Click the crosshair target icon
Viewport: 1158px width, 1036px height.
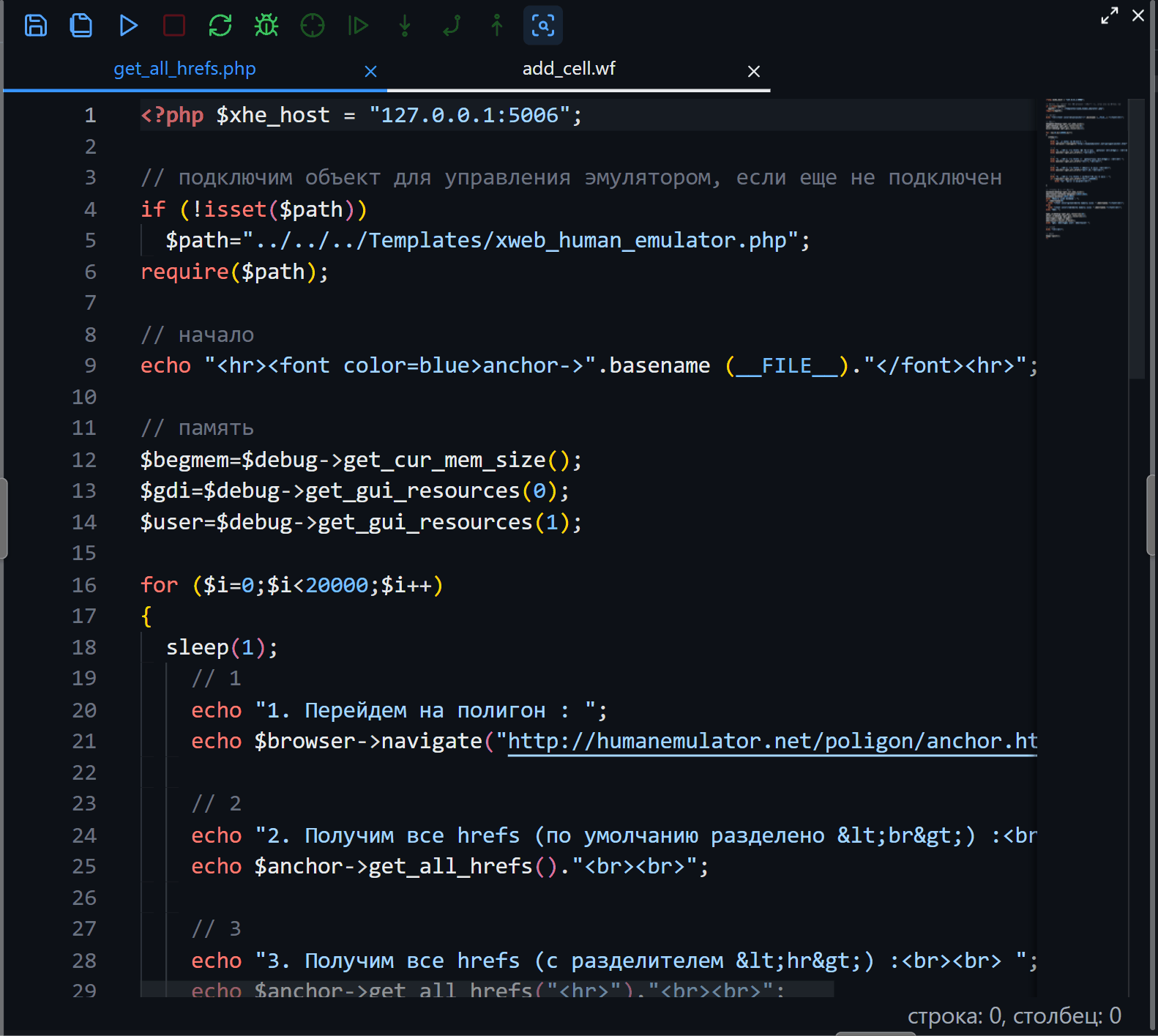coord(313,26)
